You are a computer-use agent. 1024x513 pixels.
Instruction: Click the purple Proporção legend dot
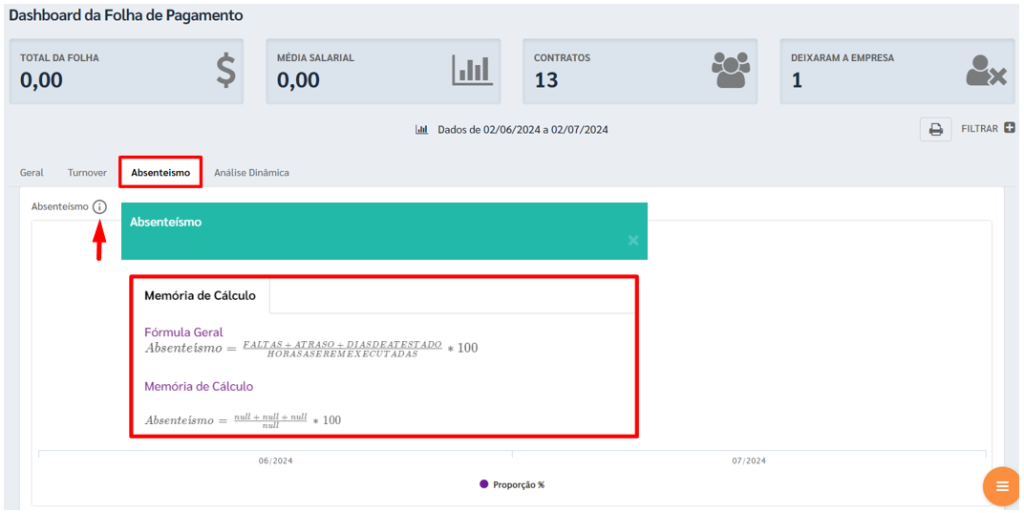(x=484, y=484)
